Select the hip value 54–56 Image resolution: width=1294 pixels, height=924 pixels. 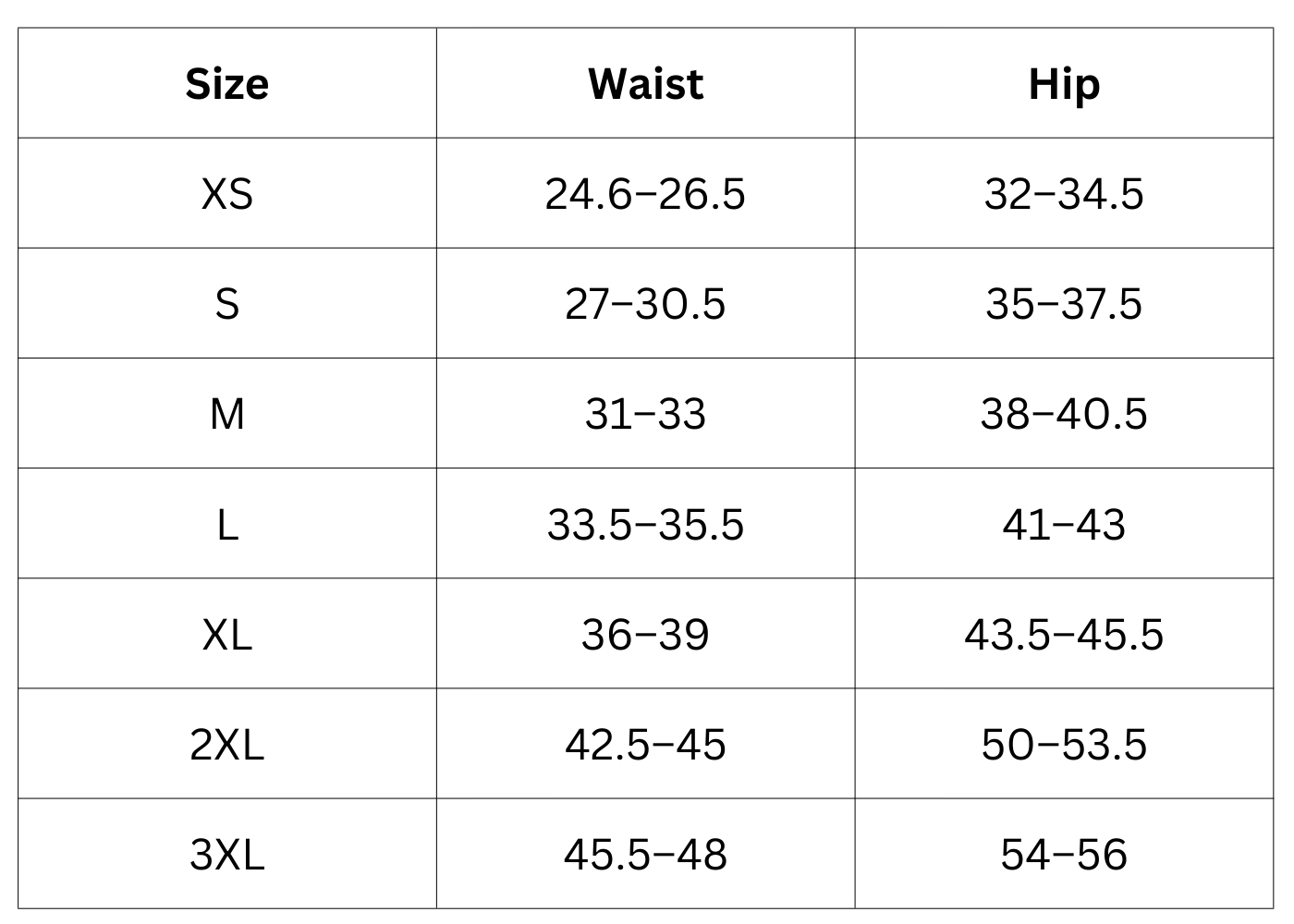tap(1064, 854)
